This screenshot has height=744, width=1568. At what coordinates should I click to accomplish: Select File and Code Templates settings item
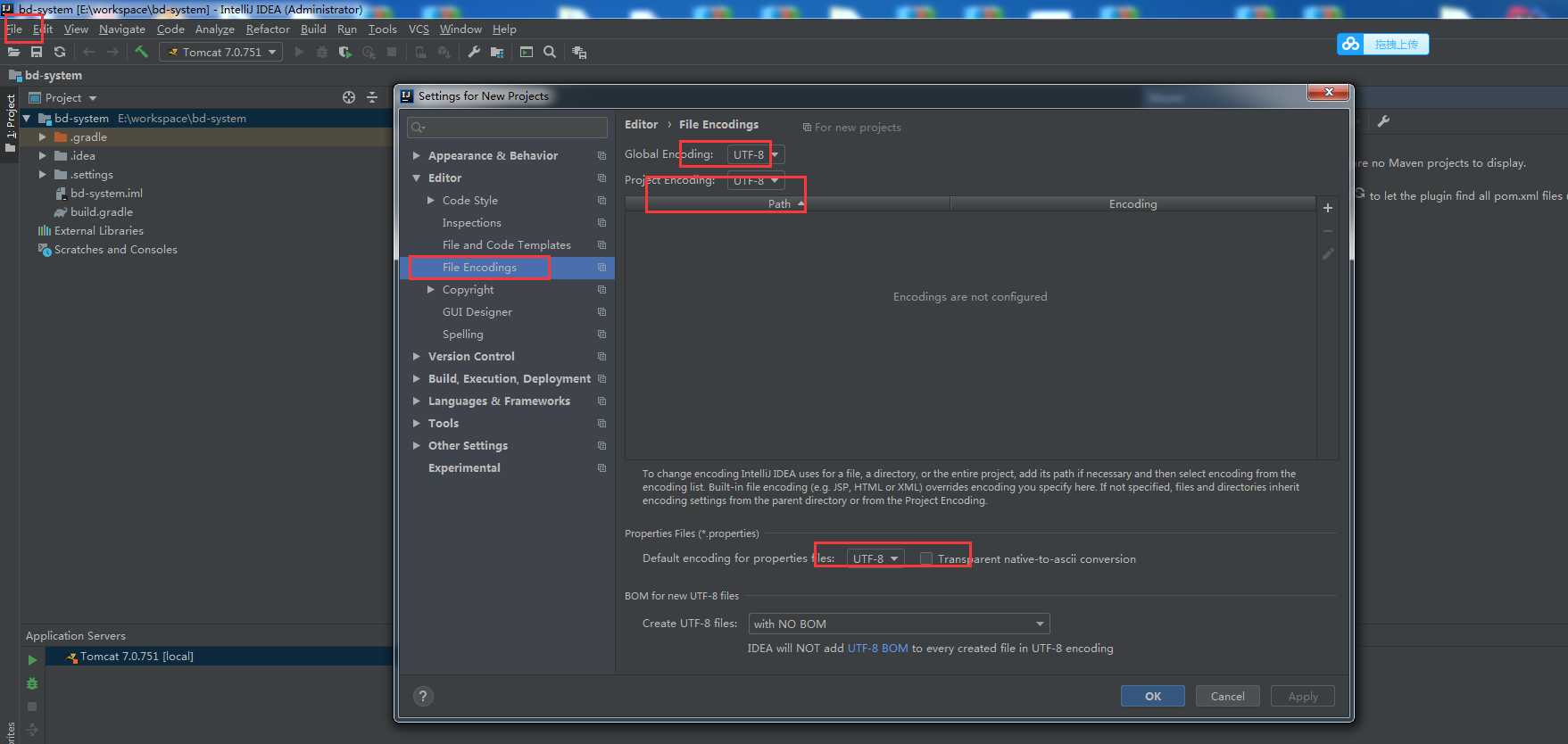coord(507,244)
